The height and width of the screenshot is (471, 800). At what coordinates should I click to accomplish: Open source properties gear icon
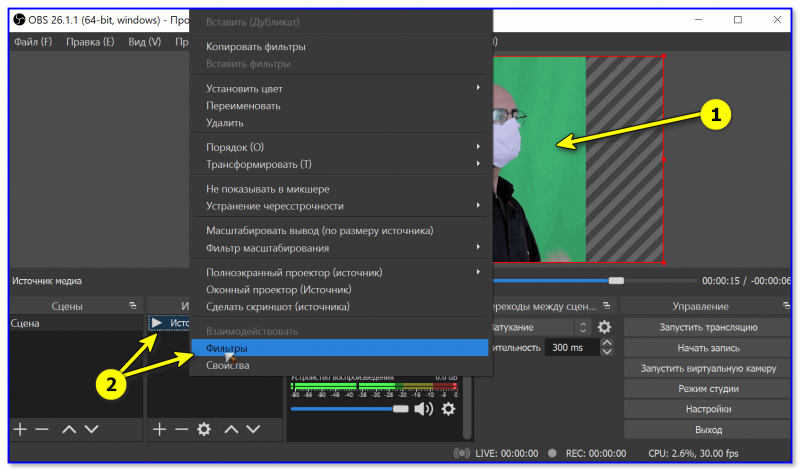pyautogui.click(x=204, y=429)
